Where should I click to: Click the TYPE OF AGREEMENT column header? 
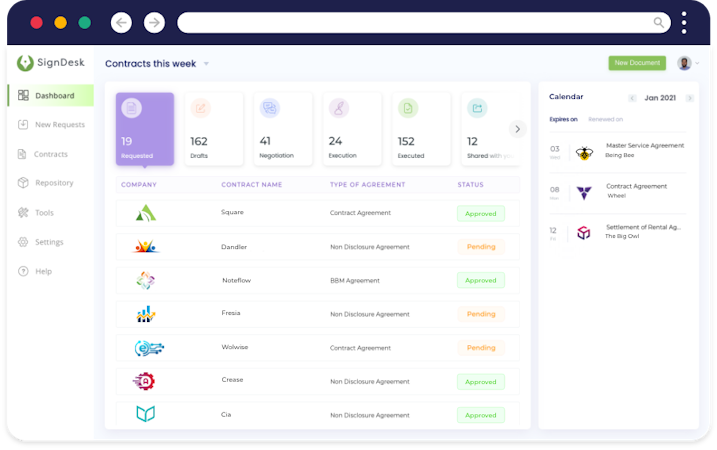[x=367, y=185]
